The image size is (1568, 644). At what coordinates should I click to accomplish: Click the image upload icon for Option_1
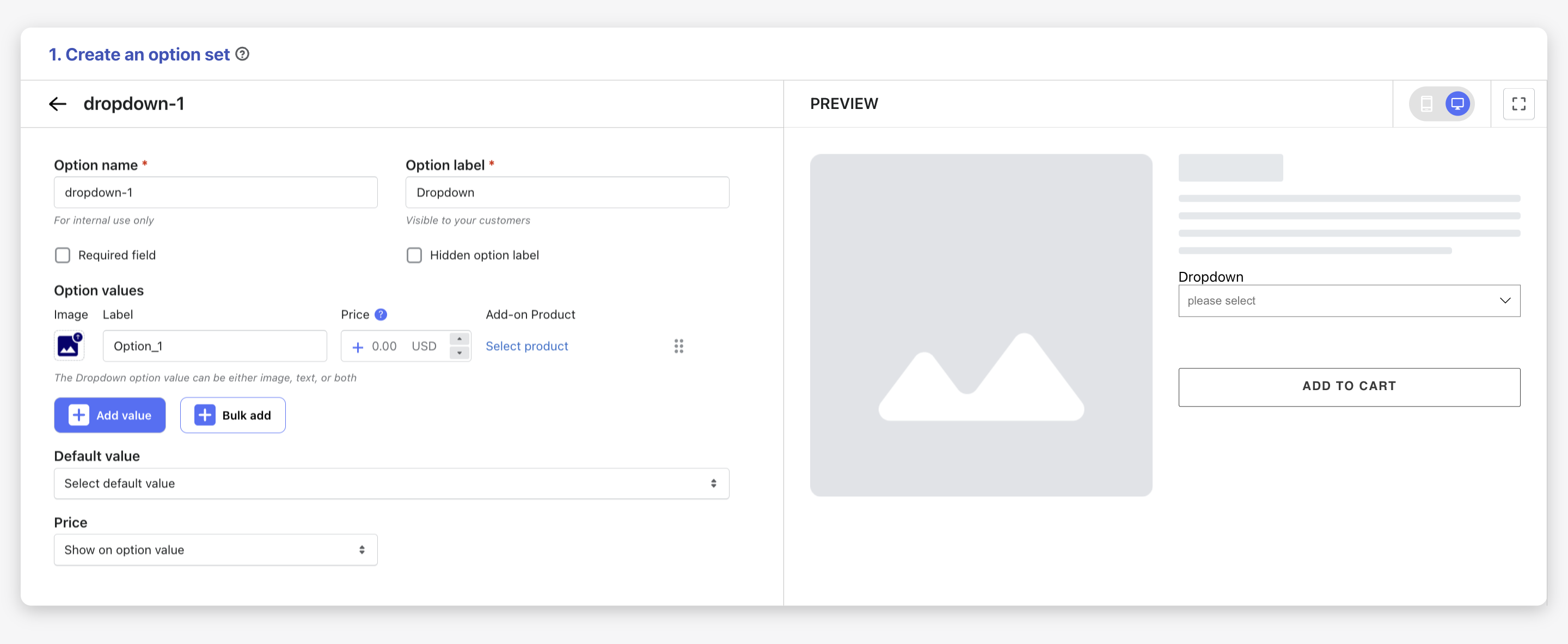point(70,345)
